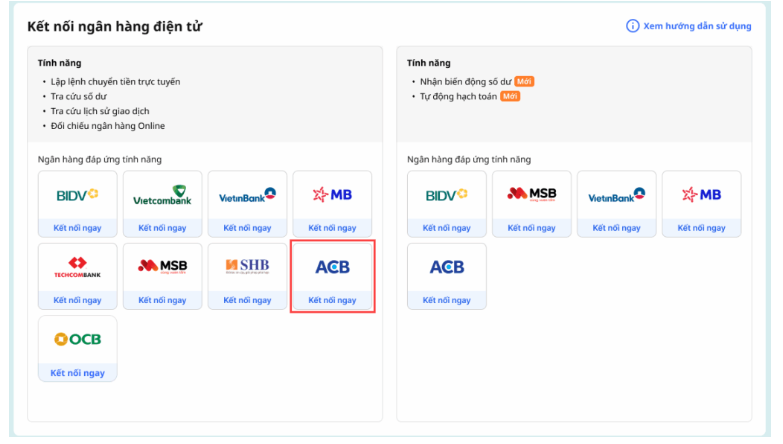Connect SHB via 'Kết nối ngay'
783x444 pixels.
pyautogui.click(x=247, y=300)
